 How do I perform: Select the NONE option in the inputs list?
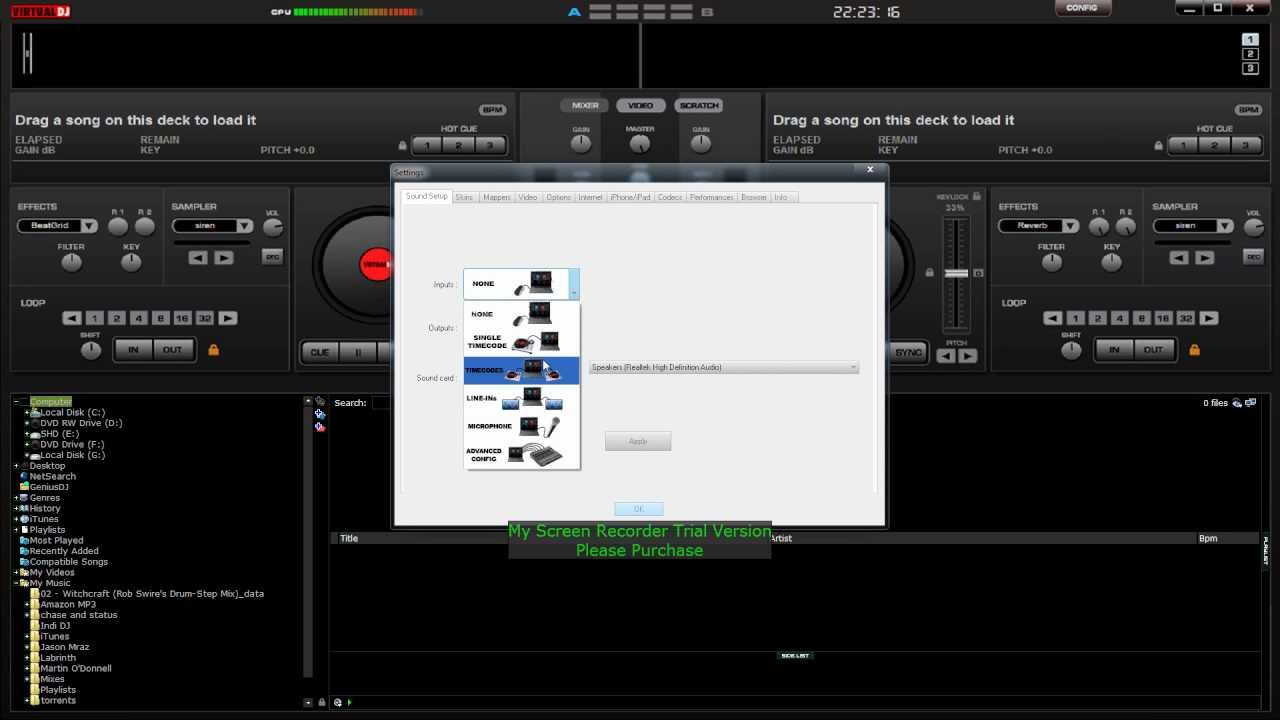pos(521,315)
